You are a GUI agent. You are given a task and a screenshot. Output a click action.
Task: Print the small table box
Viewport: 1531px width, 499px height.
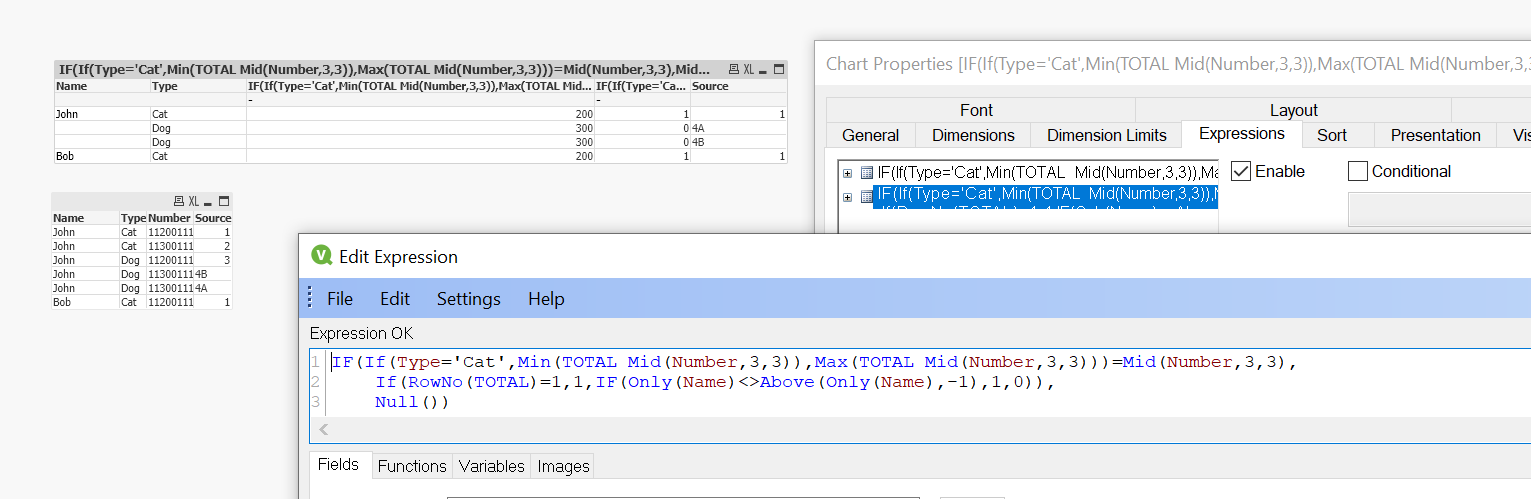click(x=179, y=202)
